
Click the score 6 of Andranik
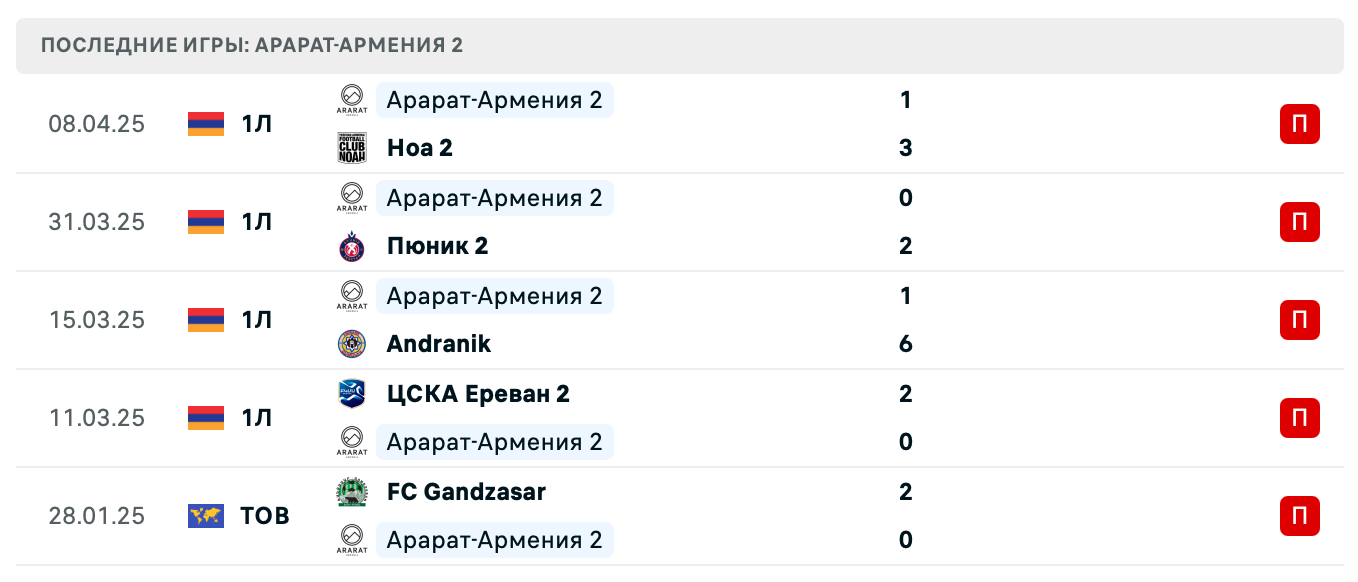[905, 344]
